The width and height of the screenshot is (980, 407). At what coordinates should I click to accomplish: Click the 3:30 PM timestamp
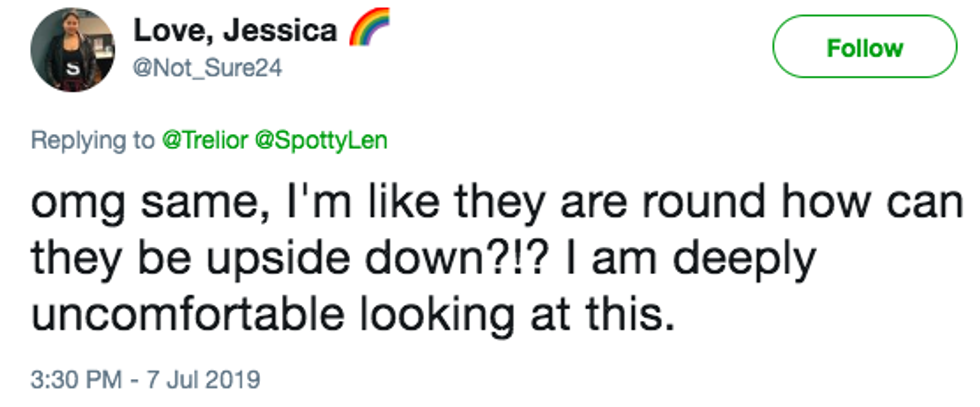[74, 380]
